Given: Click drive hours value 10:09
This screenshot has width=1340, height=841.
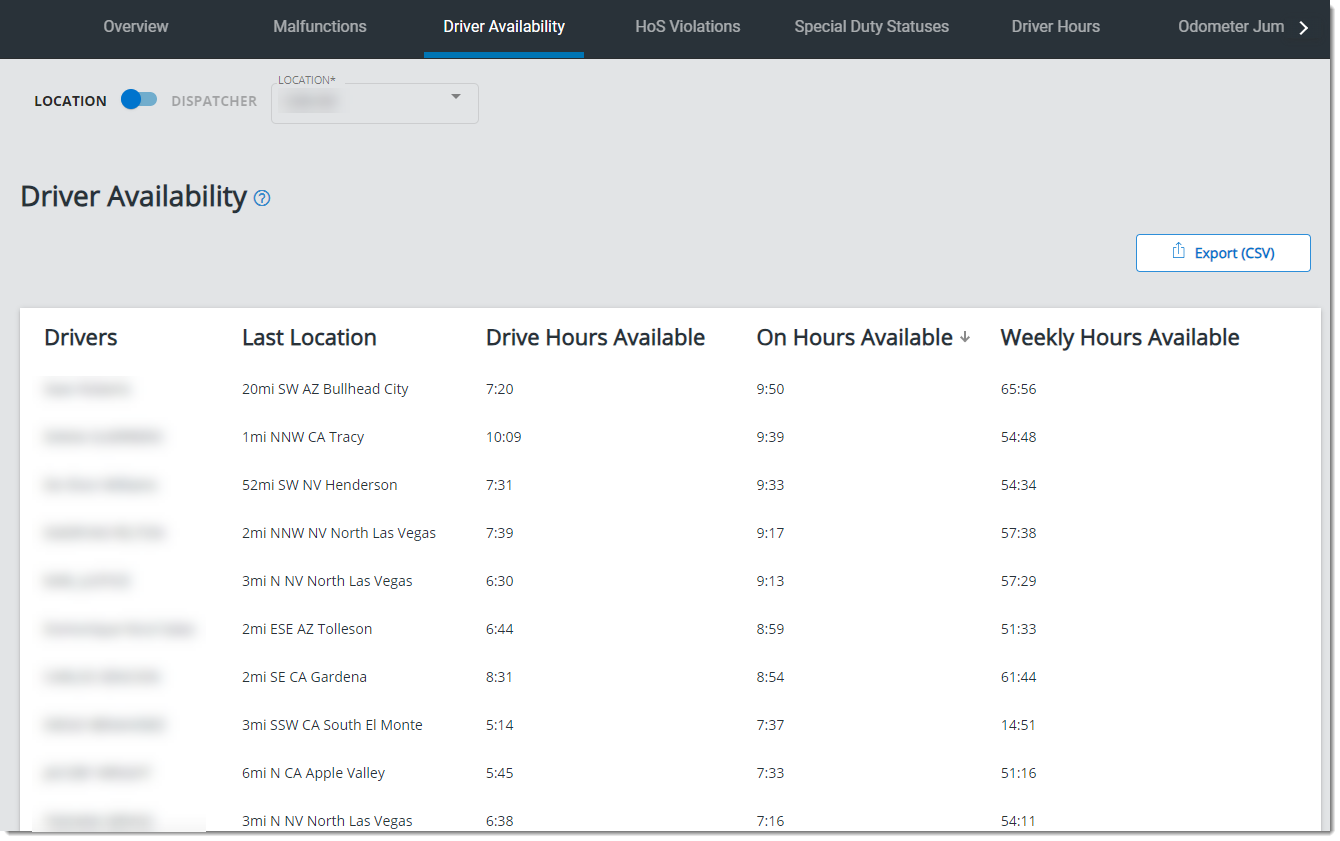Looking at the screenshot, I should click(x=504, y=437).
